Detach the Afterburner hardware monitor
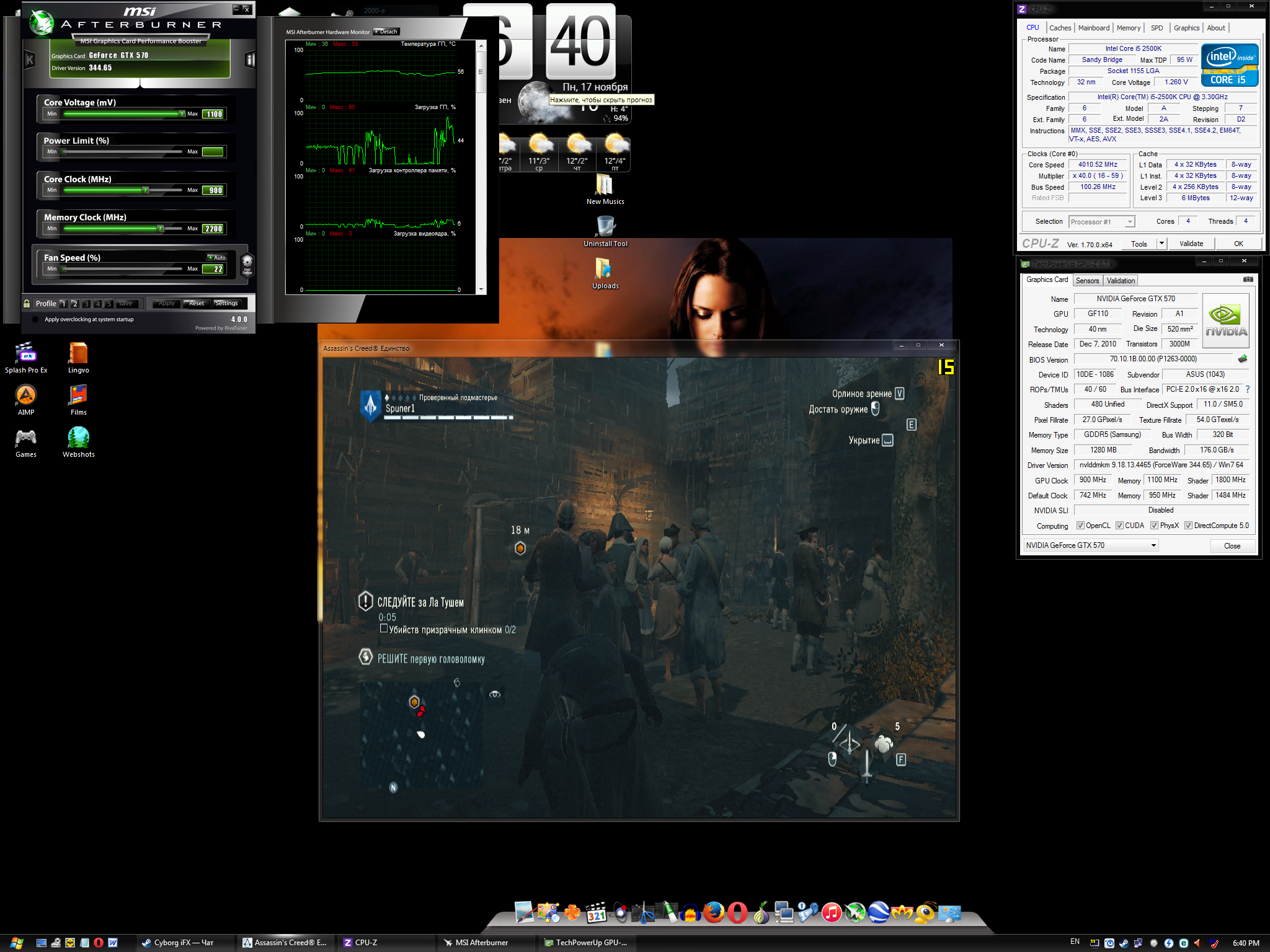The image size is (1270, 952). point(386,32)
